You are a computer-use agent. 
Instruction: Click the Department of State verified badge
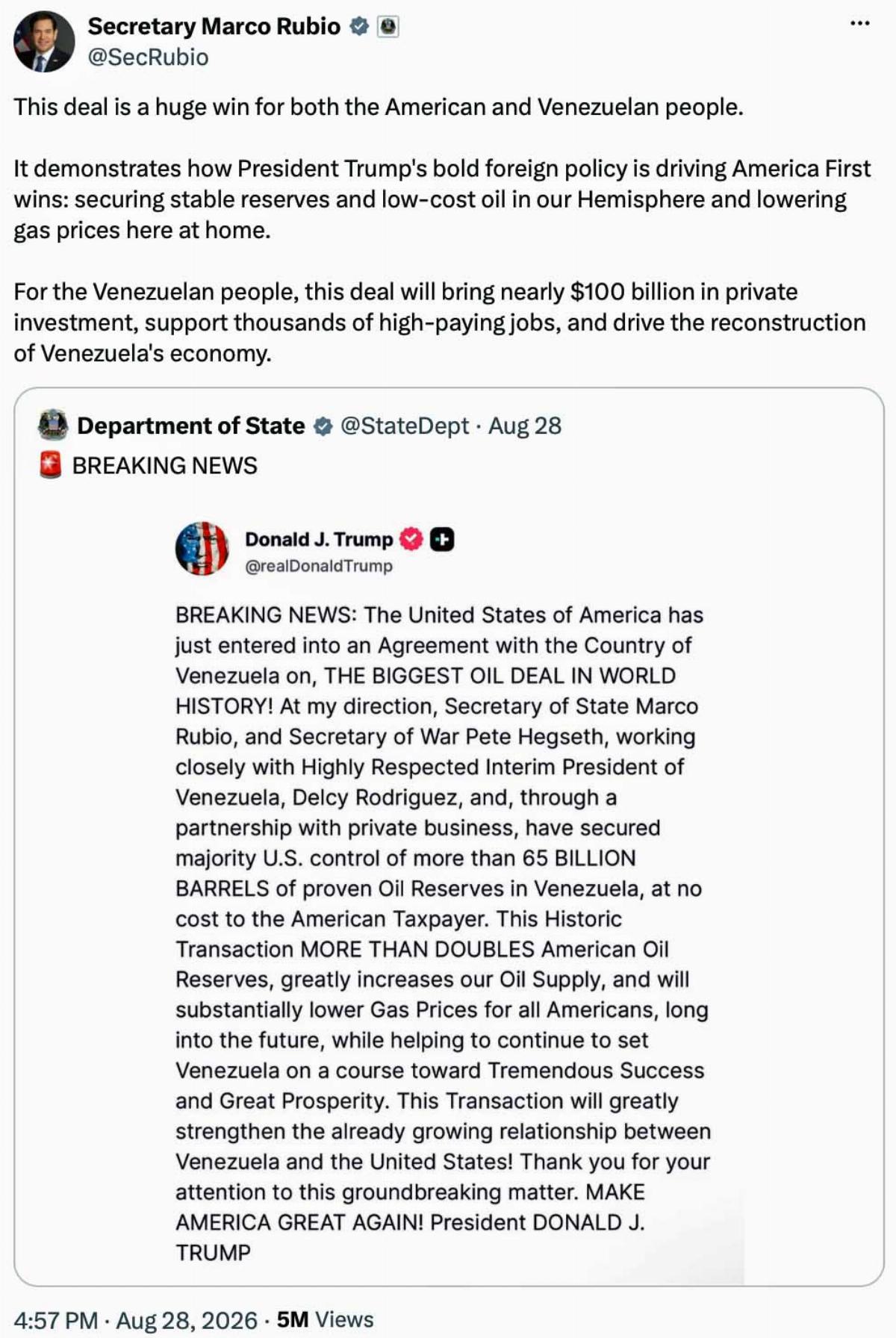point(323,426)
